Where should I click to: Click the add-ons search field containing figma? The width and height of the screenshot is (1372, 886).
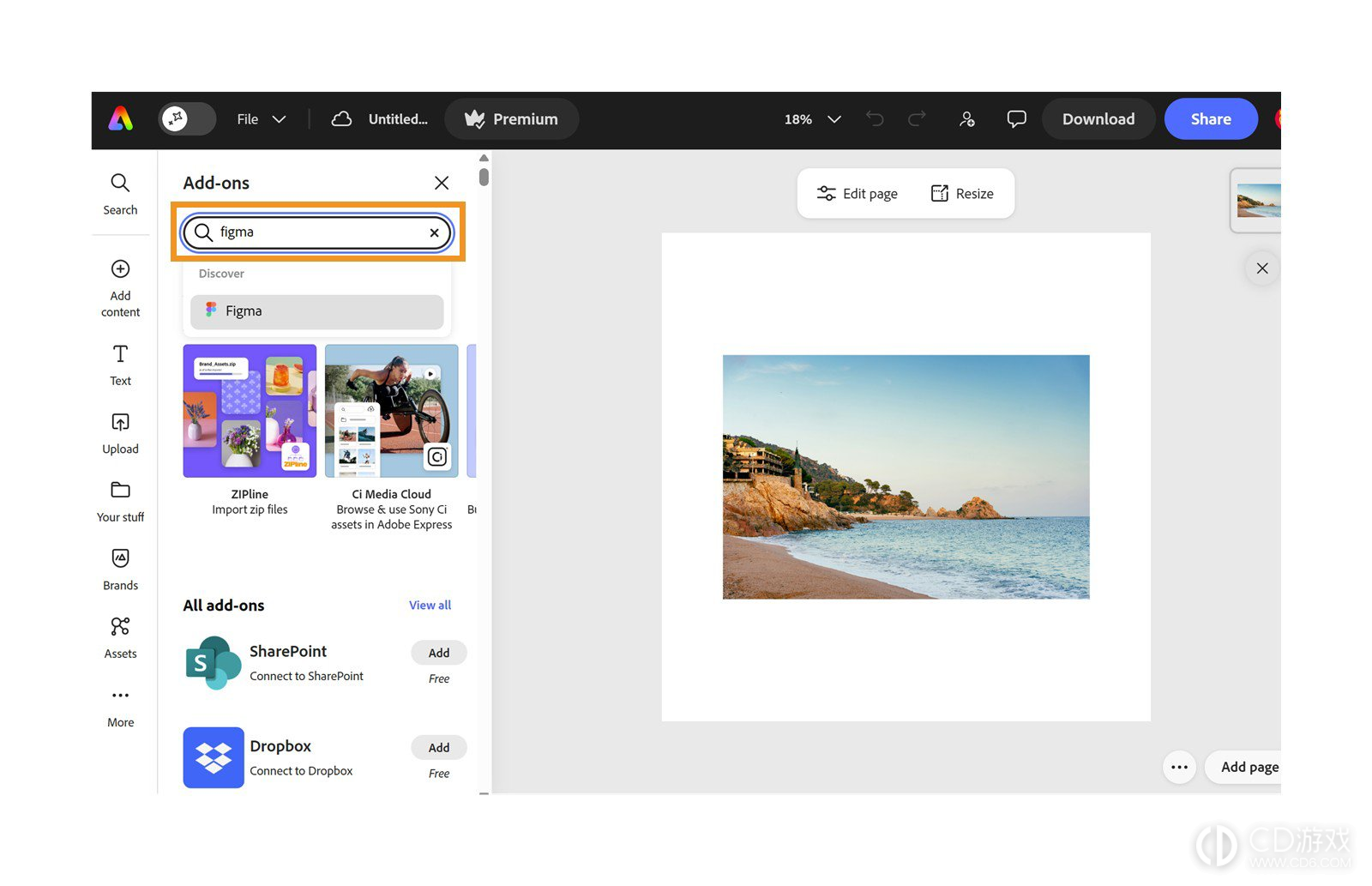tap(317, 232)
